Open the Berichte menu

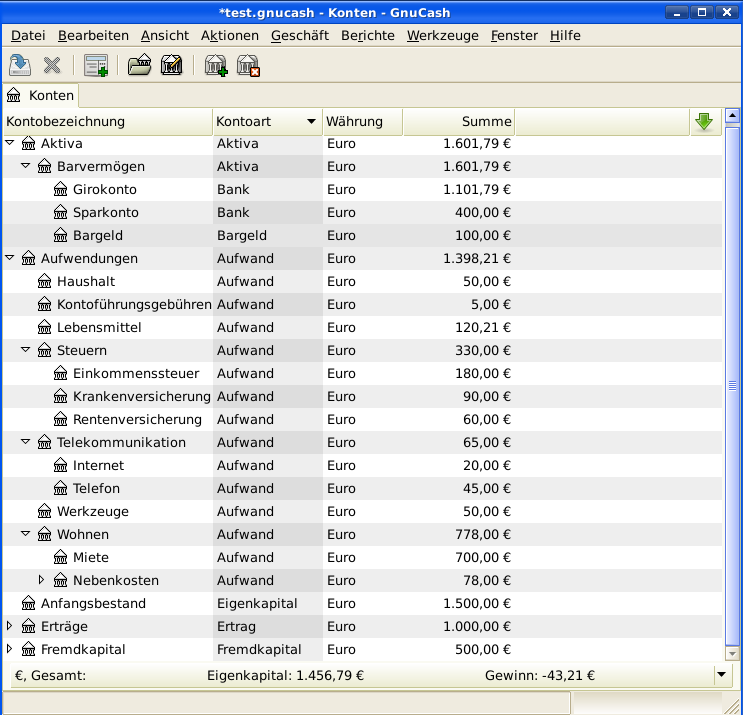tap(367, 35)
